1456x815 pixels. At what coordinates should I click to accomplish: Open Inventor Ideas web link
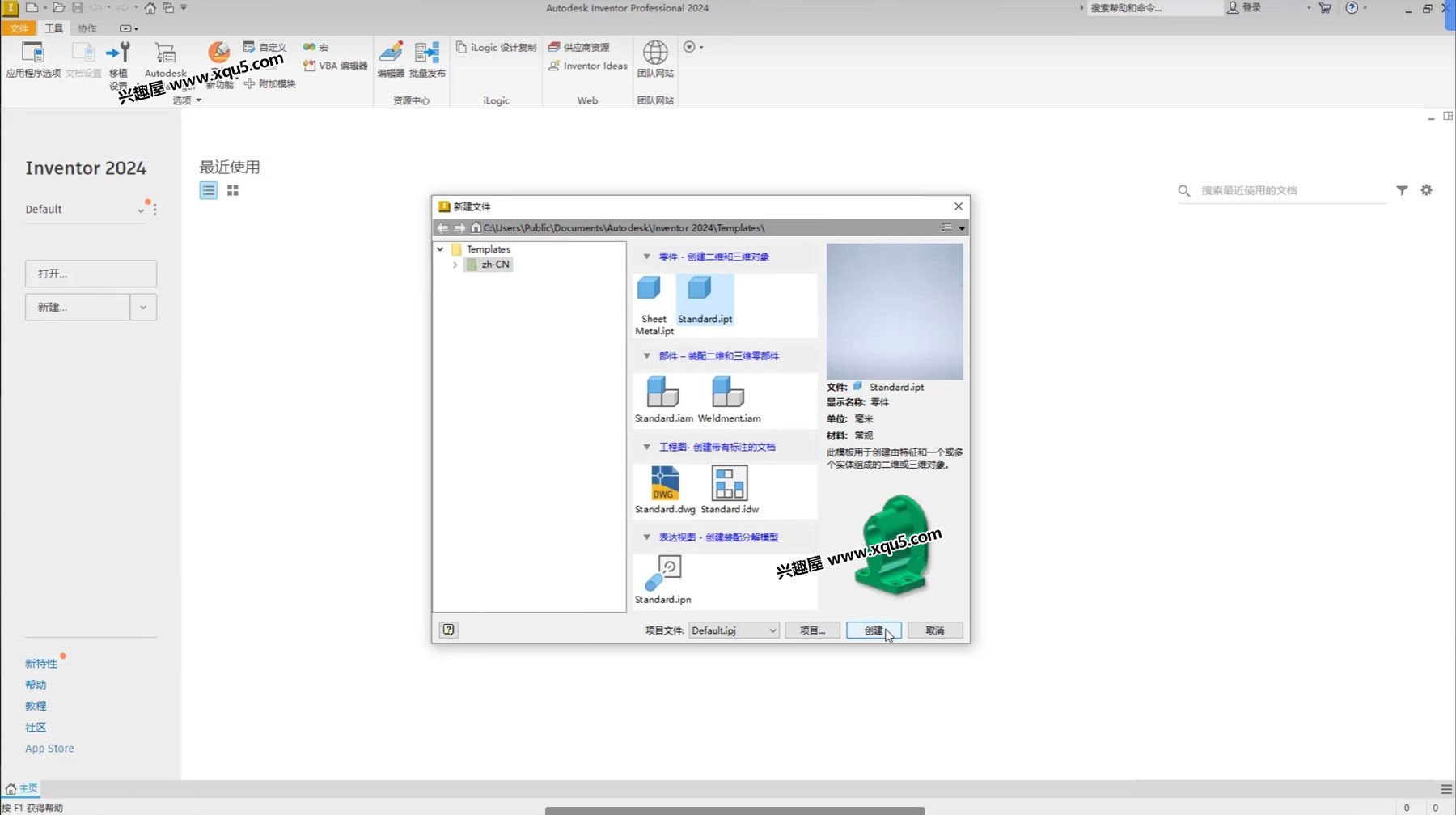[x=587, y=66]
